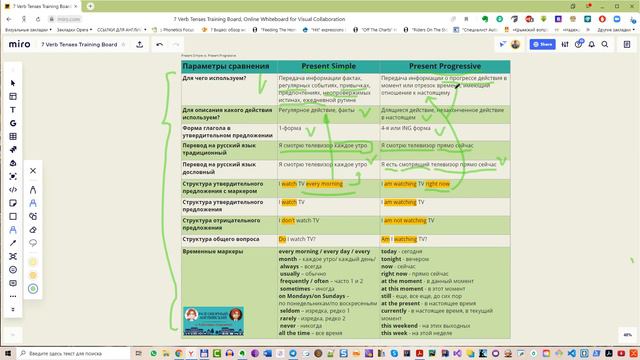
Task: Pick the light yellow pen color
Action: pos(33,262)
